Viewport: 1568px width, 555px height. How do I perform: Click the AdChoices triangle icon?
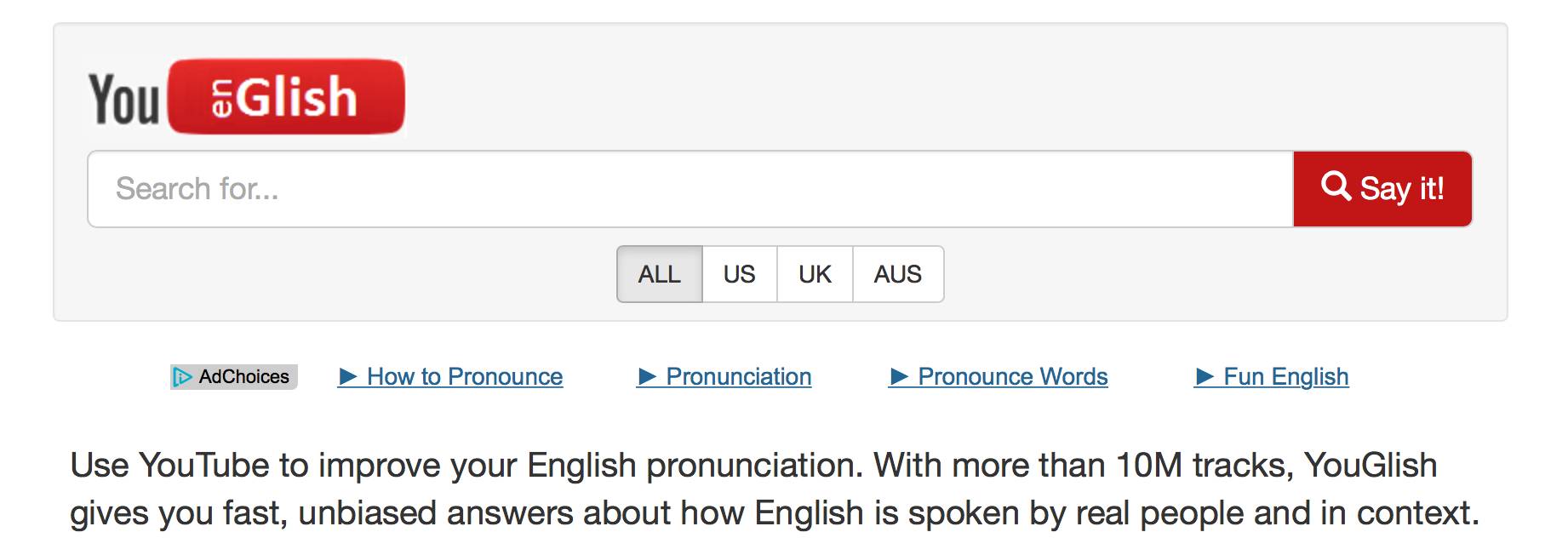coord(182,377)
